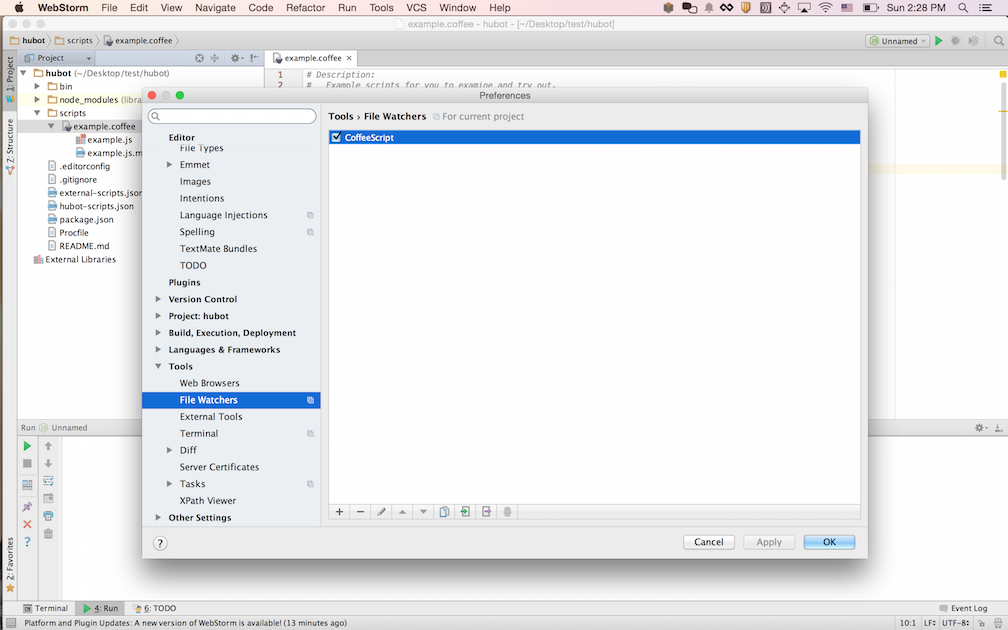
Task: Add a new file watcher with the plus icon
Action: [339, 512]
